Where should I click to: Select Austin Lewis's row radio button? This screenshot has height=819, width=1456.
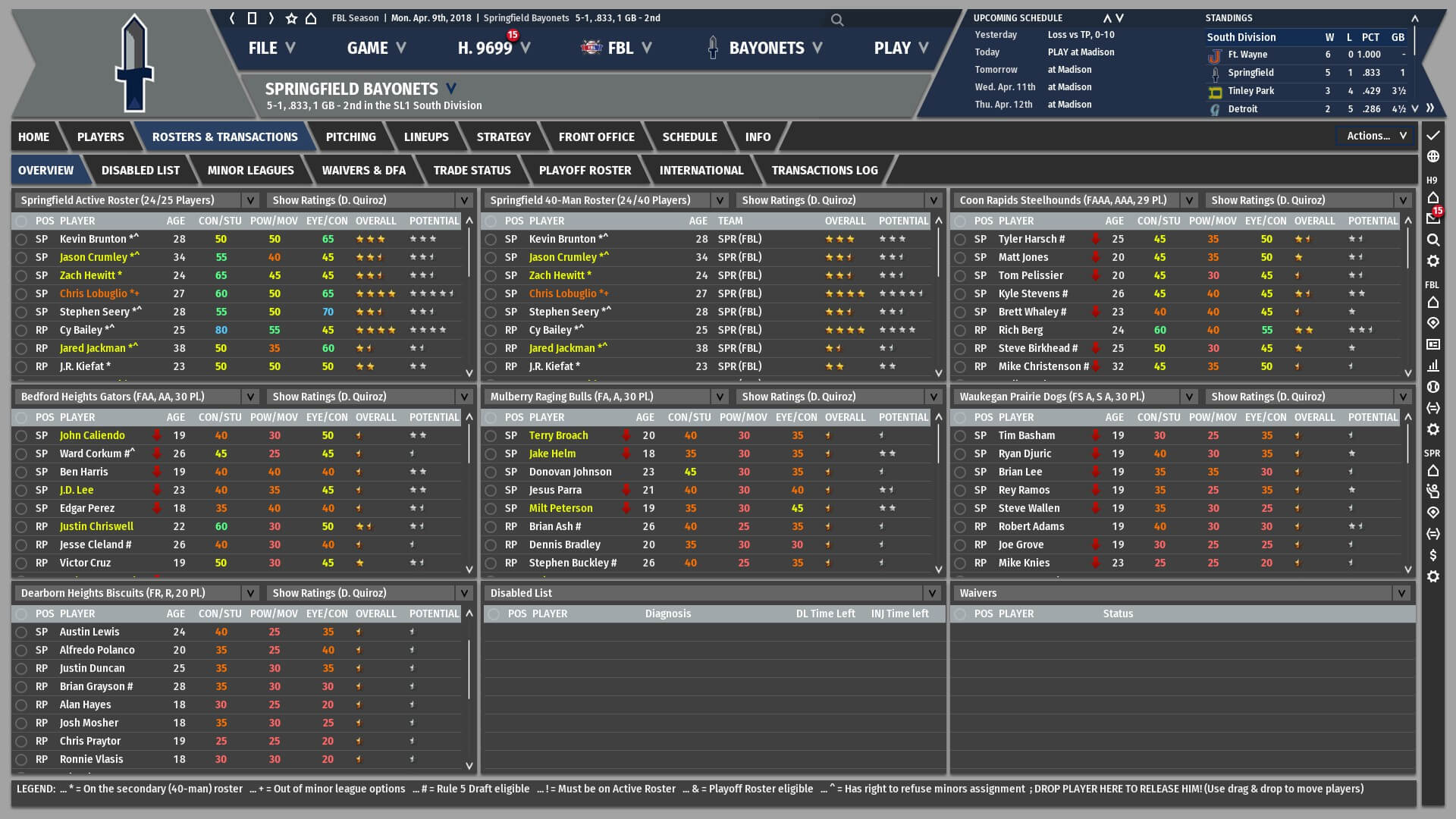coord(21,632)
